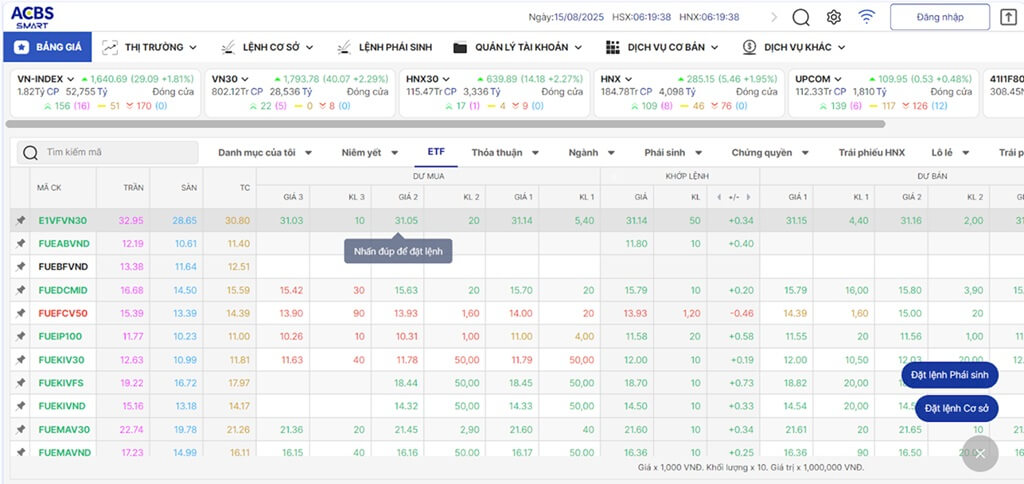Click the upload arrow icon beside Đăng nhập
Image resolution: width=1024 pixels, height=484 pixels.
click(1008, 17)
